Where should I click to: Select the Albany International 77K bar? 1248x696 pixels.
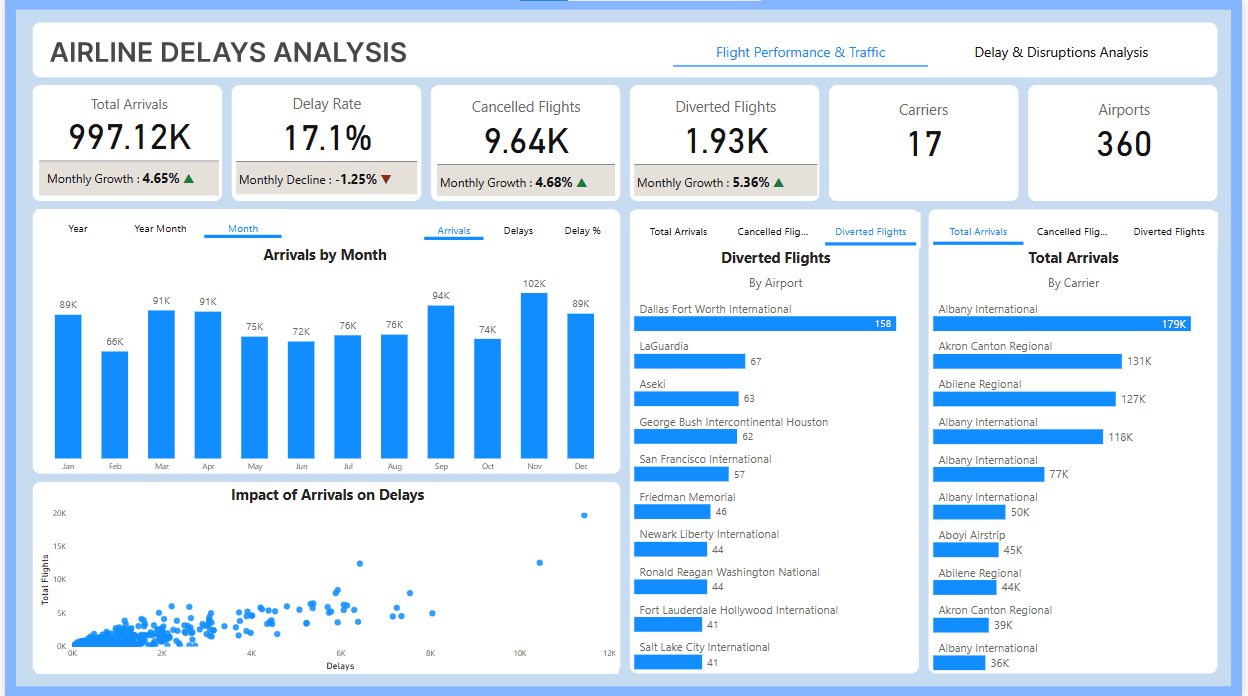click(988, 474)
